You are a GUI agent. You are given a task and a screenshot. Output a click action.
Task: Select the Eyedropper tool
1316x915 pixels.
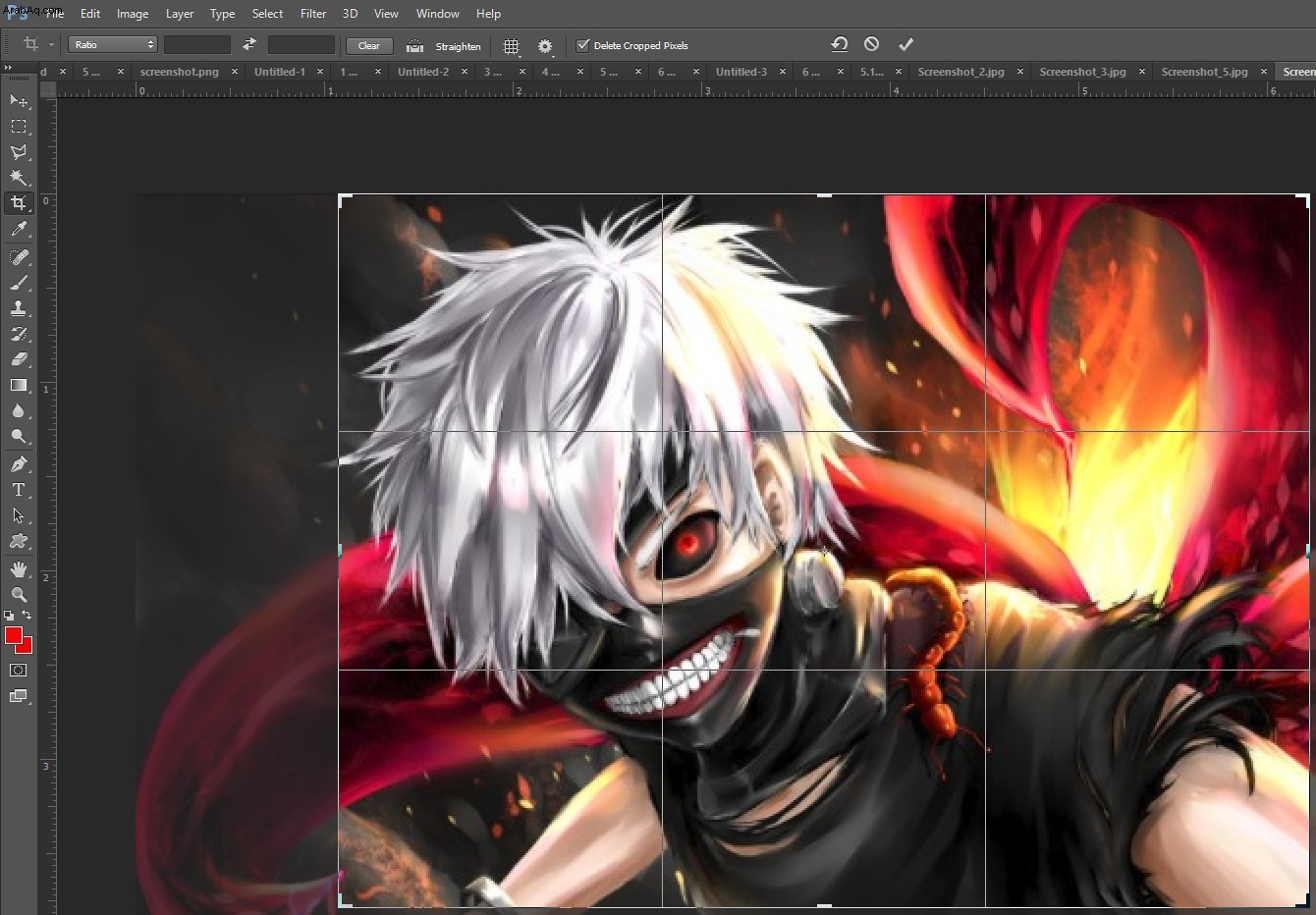click(x=19, y=230)
